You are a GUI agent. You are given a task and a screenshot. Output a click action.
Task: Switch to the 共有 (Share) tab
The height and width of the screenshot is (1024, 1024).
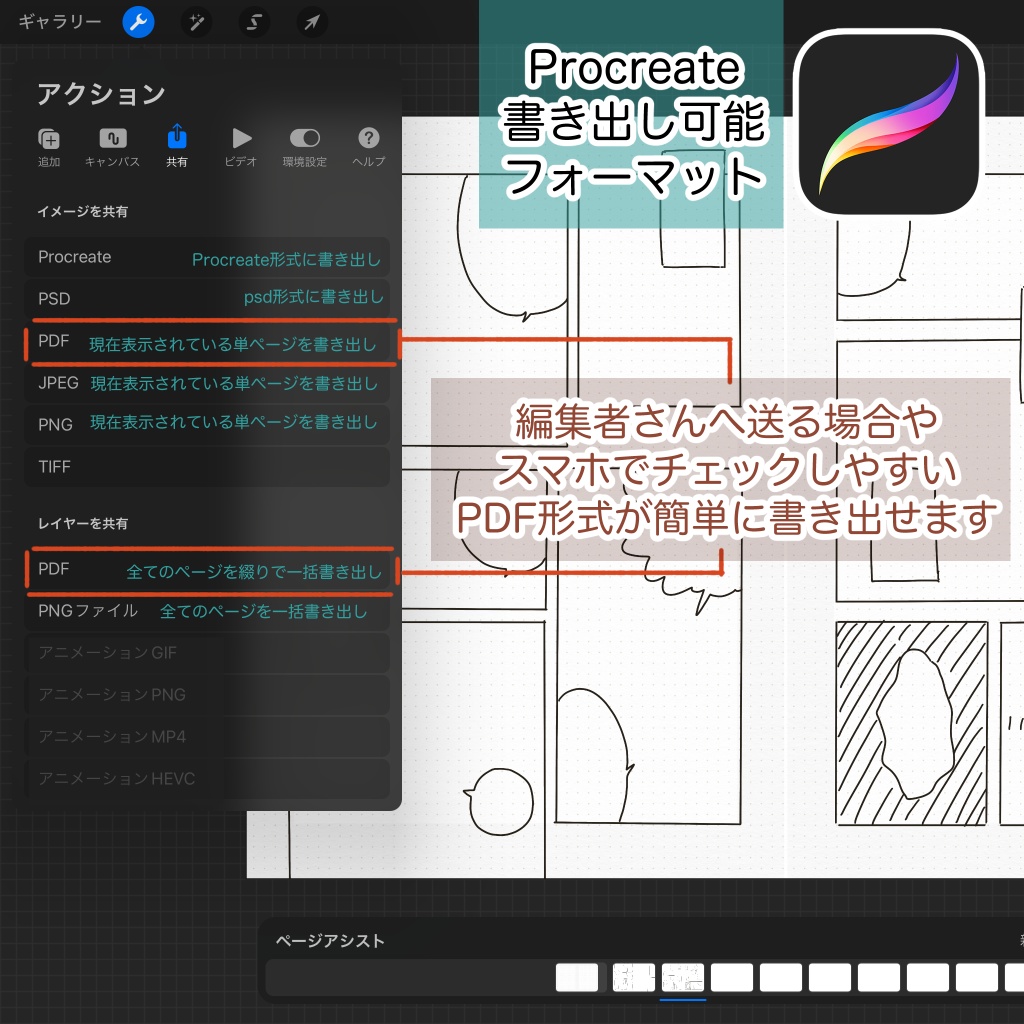coord(177,140)
